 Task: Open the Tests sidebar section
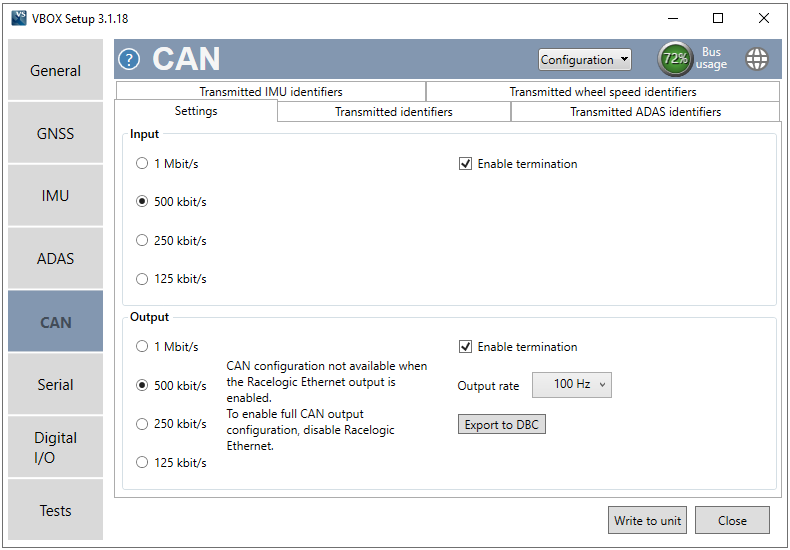coord(55,510)
